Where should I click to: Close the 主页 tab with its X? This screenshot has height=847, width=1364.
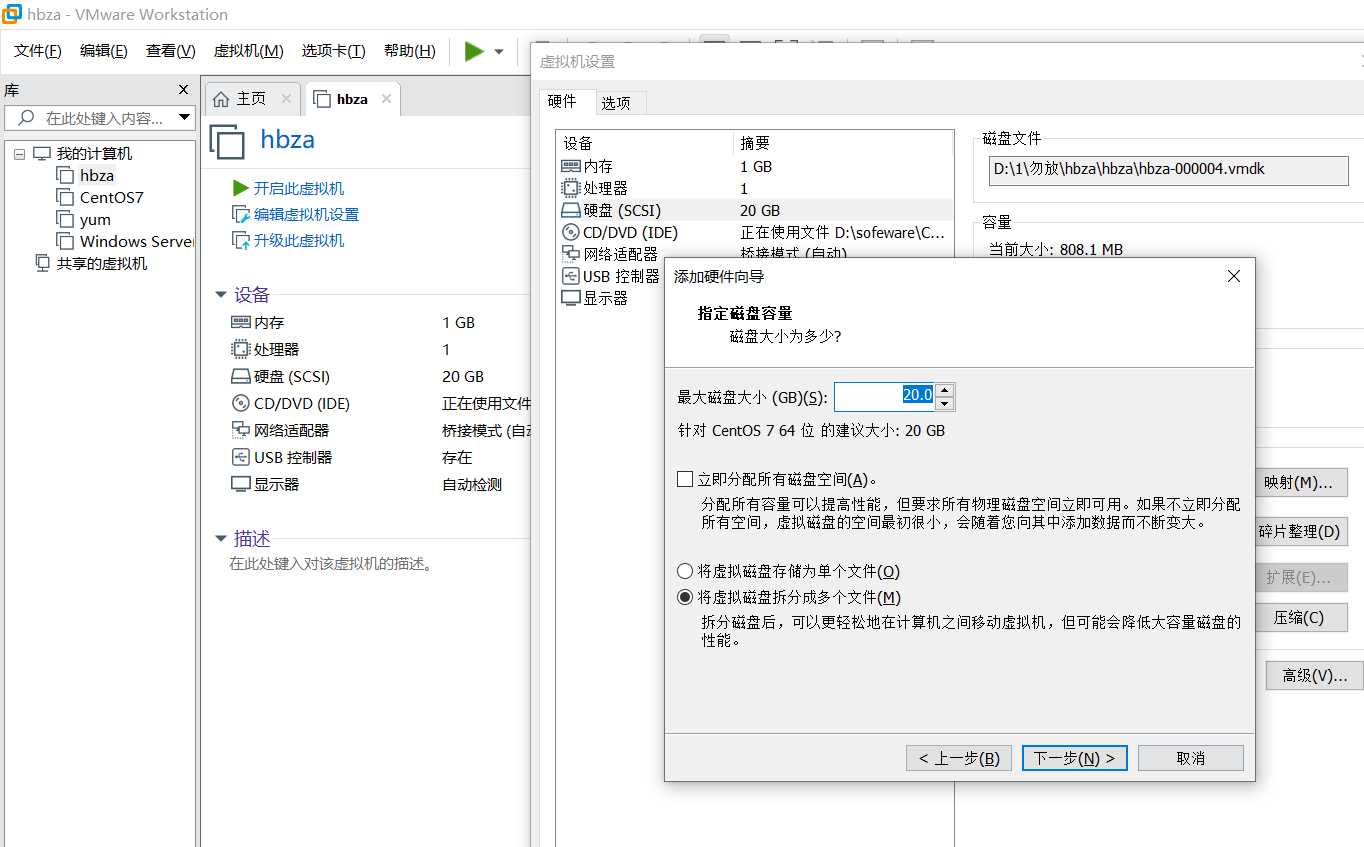(x=286, y=98)
